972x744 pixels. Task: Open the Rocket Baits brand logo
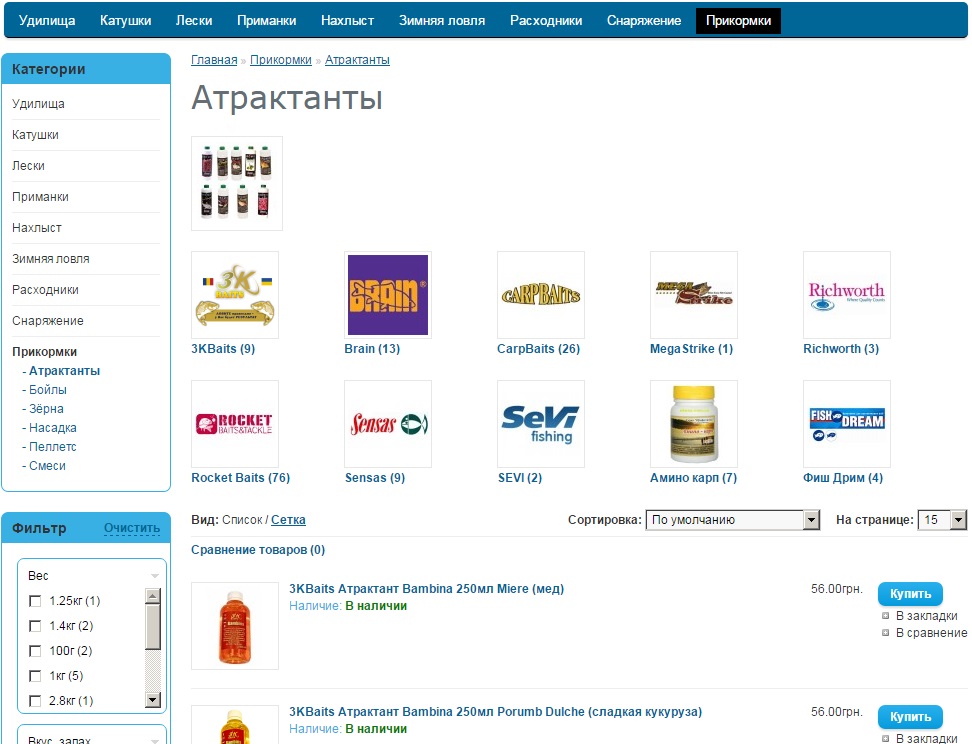(235, 424)
